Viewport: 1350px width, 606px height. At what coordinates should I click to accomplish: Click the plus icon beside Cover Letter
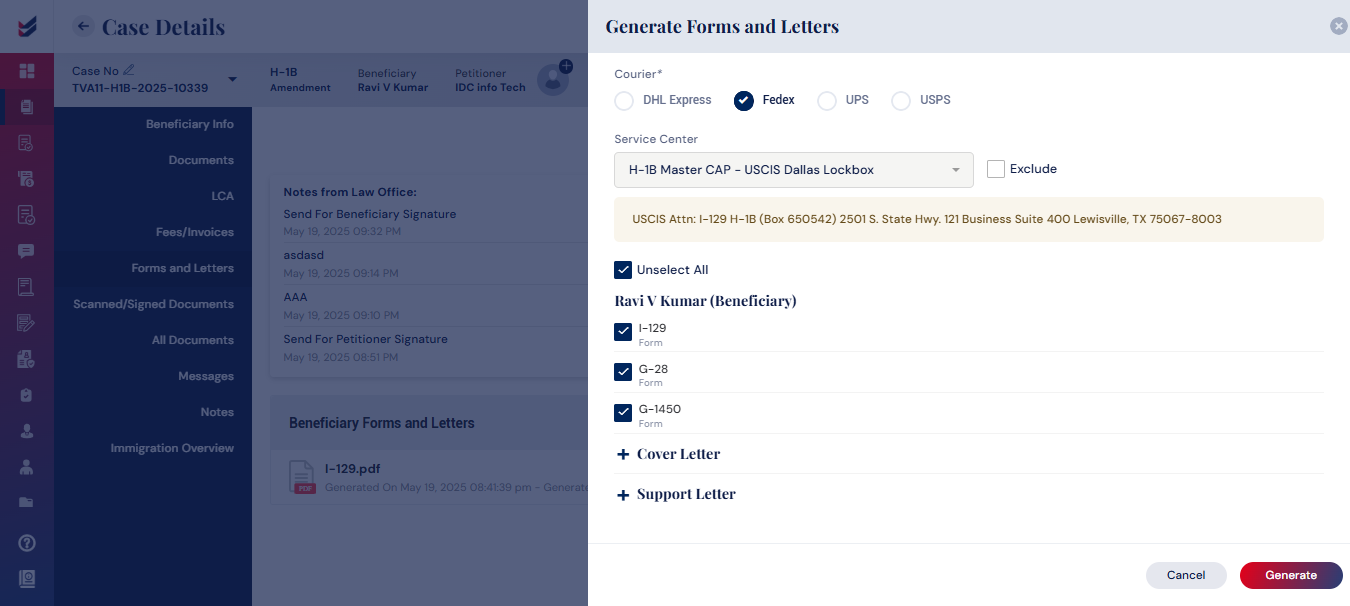click(623, 454)
